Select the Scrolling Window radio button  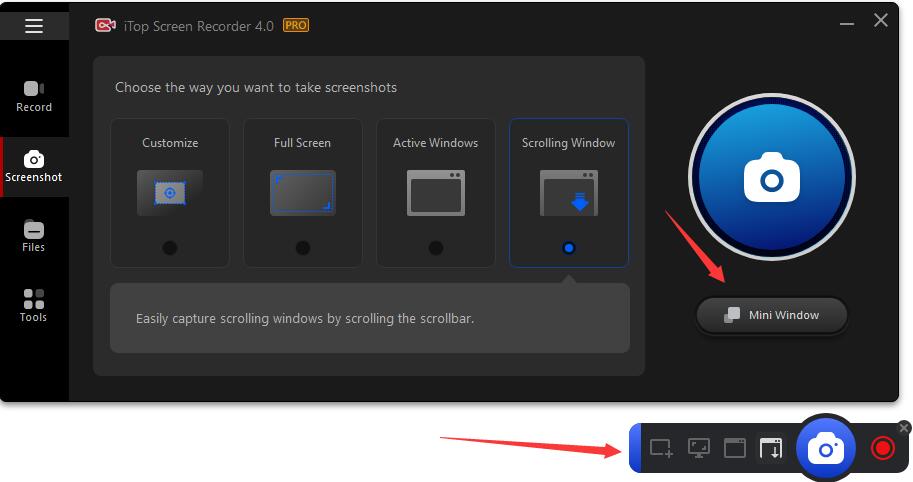pyautogui.click(x=569, y=248)
